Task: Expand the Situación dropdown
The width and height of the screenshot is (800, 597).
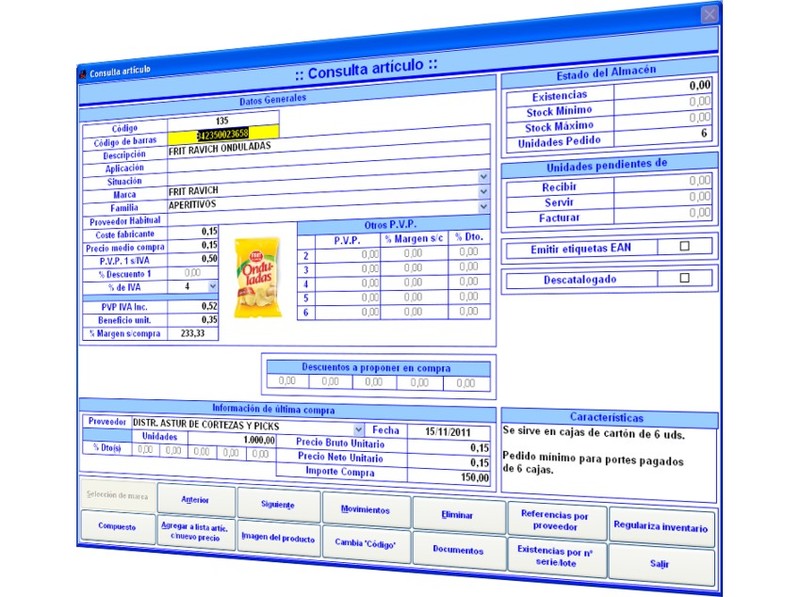Action: point(483,177)
